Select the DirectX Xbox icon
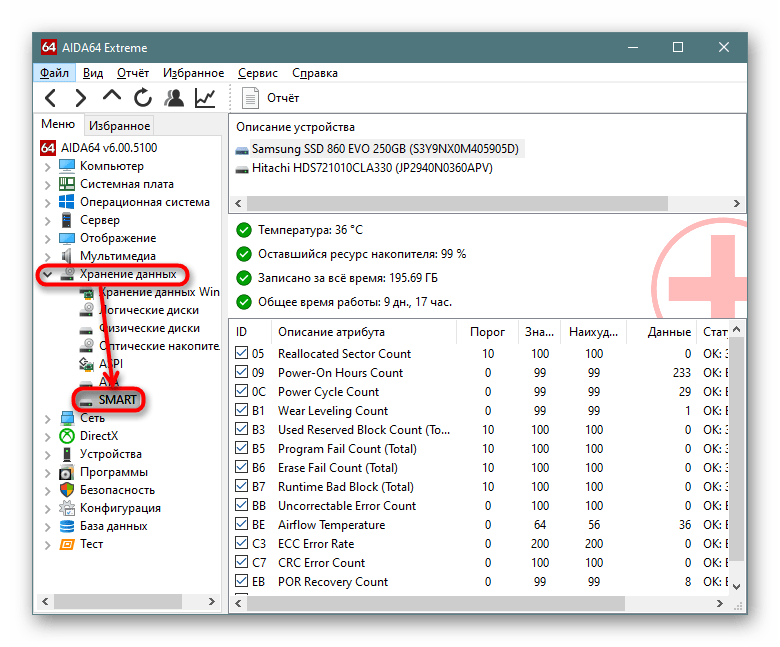The image size is (780, 647). click(x=67, y=436)
